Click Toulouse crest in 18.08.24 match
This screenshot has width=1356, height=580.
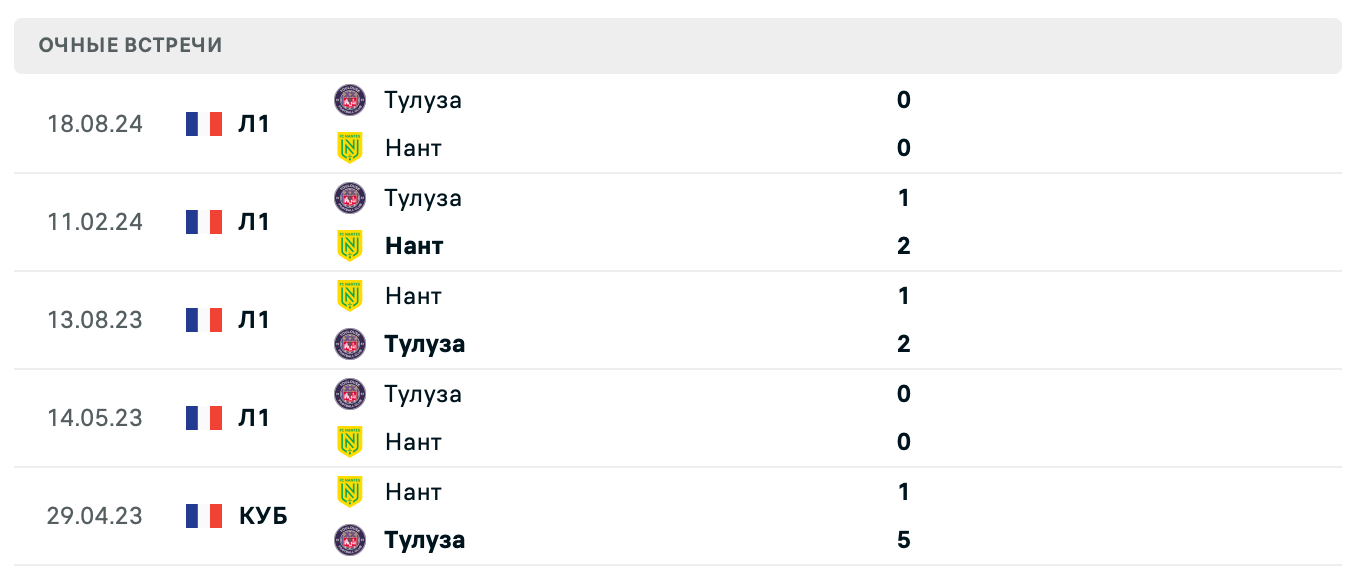[x=350, y=100]
